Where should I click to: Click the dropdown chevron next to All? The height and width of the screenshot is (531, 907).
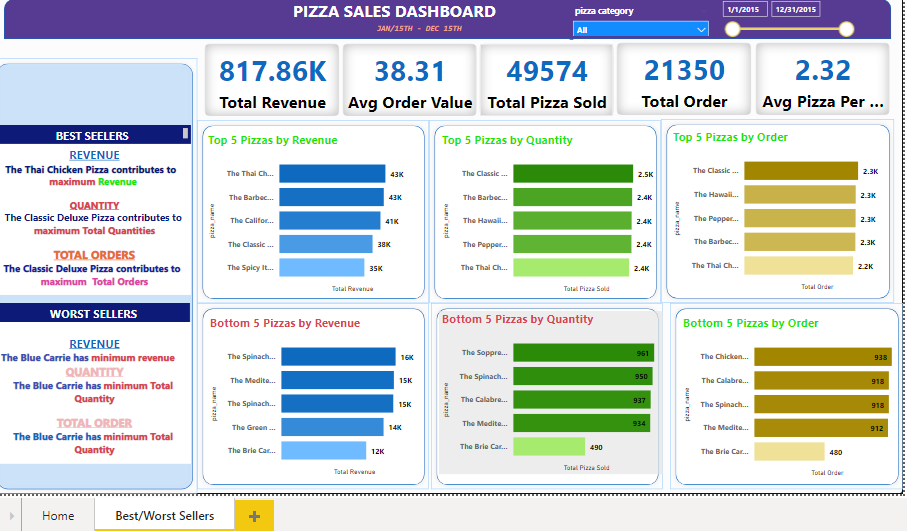point(700,30)
